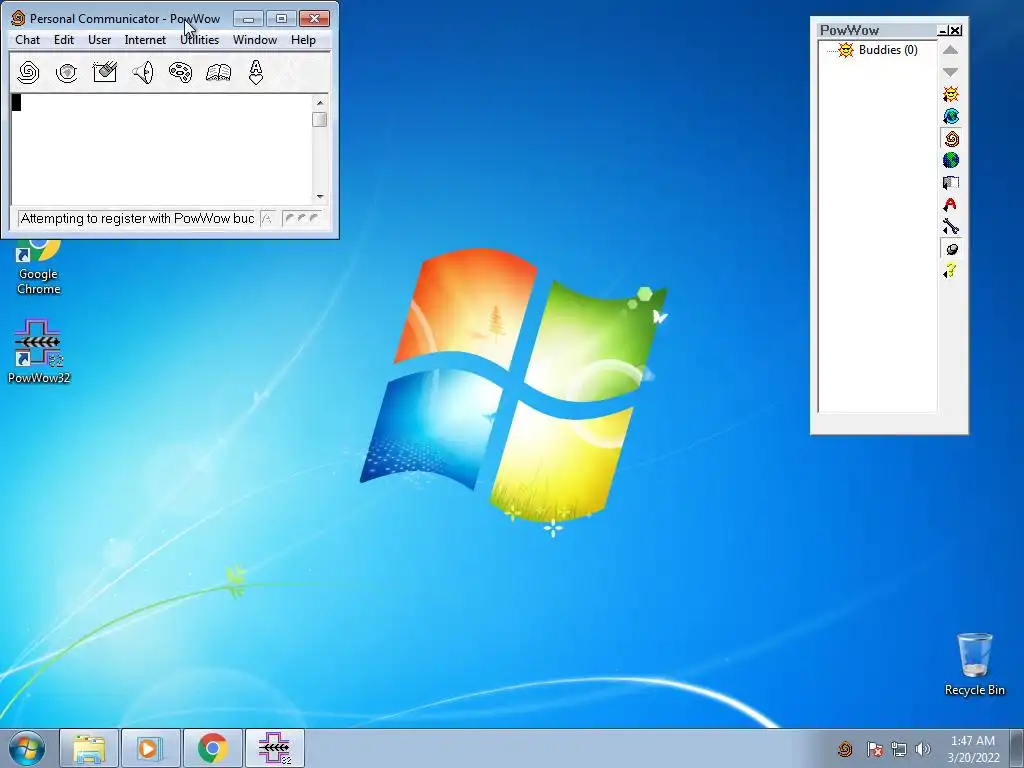Click the Action Center flag tray icon

[874, 749]
